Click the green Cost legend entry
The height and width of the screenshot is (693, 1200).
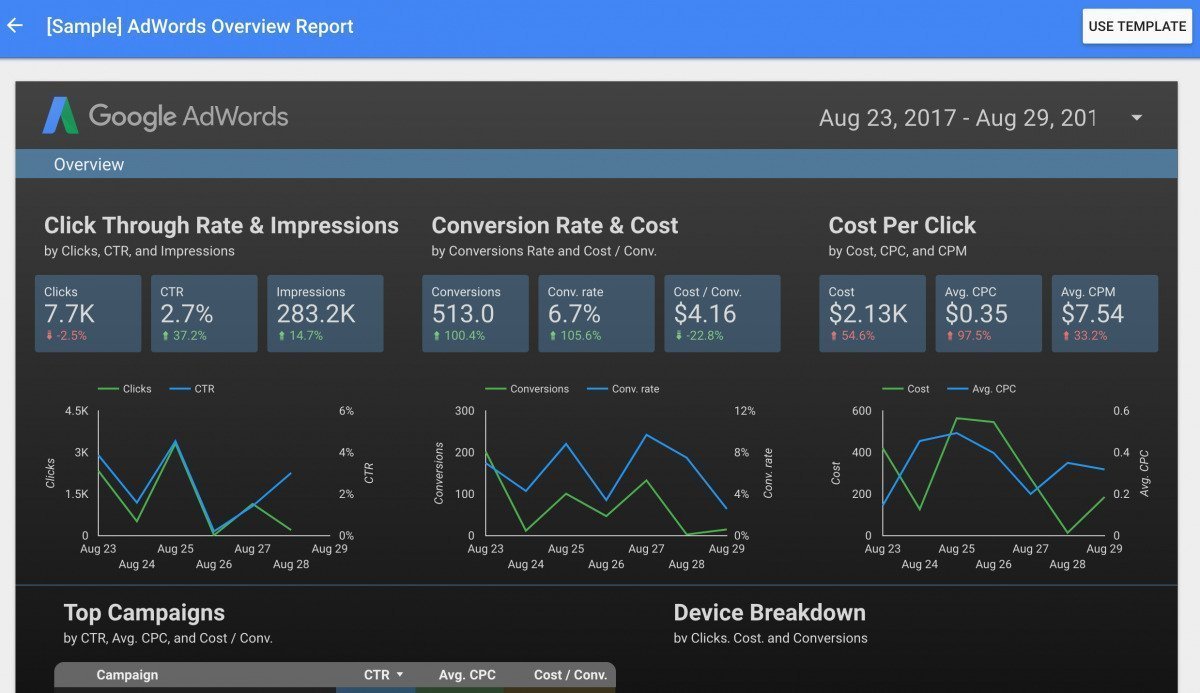click(x=906, y=389)
